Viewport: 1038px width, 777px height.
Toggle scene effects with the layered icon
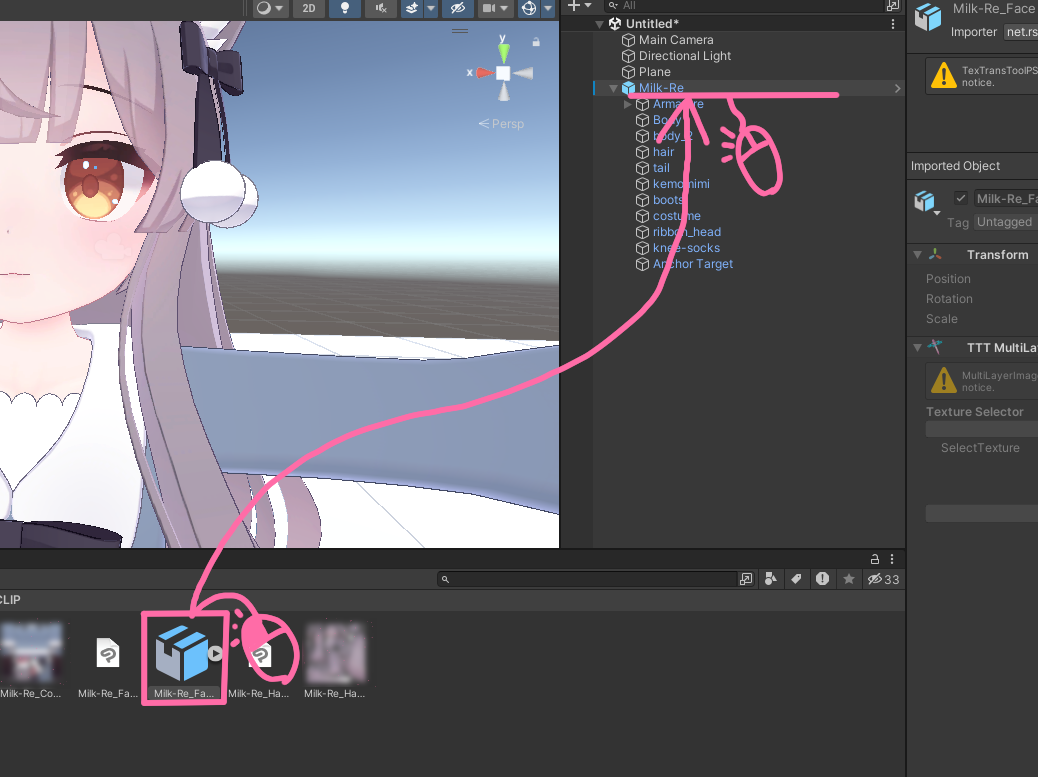410,8
